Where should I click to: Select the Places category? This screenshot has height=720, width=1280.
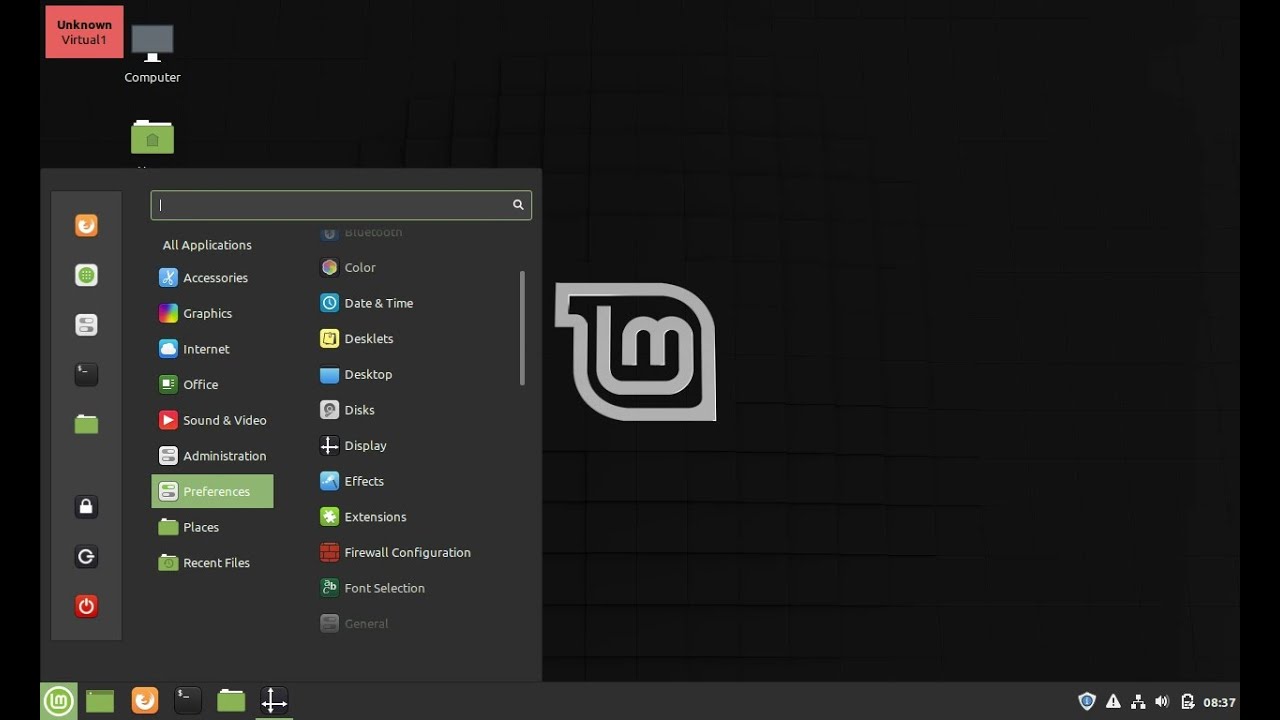point(212,527)
